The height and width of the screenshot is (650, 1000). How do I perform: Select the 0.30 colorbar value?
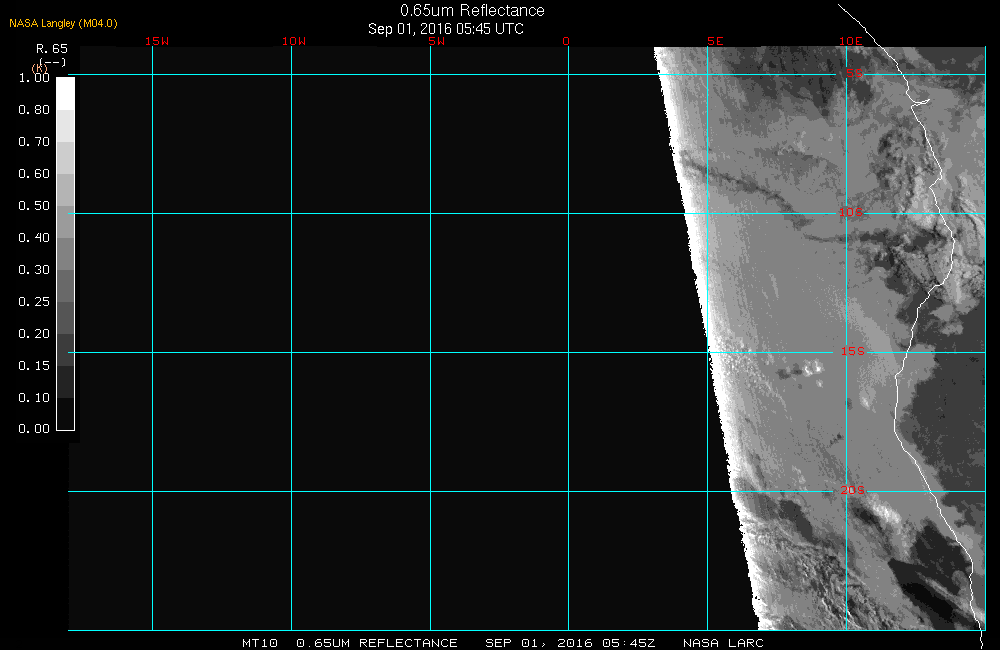34,269
